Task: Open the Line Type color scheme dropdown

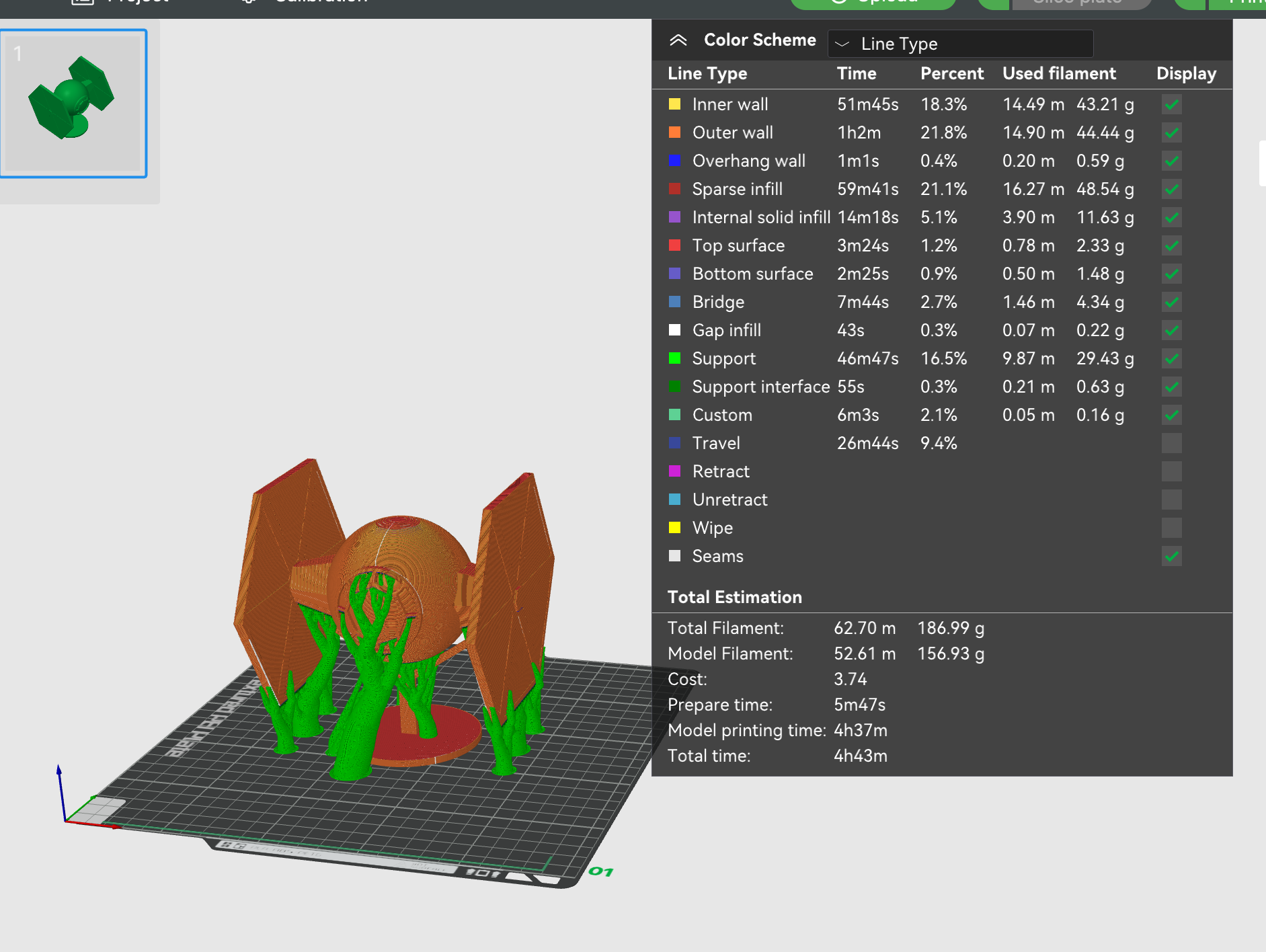Action: pyautogui.click(x=960, y=44)
